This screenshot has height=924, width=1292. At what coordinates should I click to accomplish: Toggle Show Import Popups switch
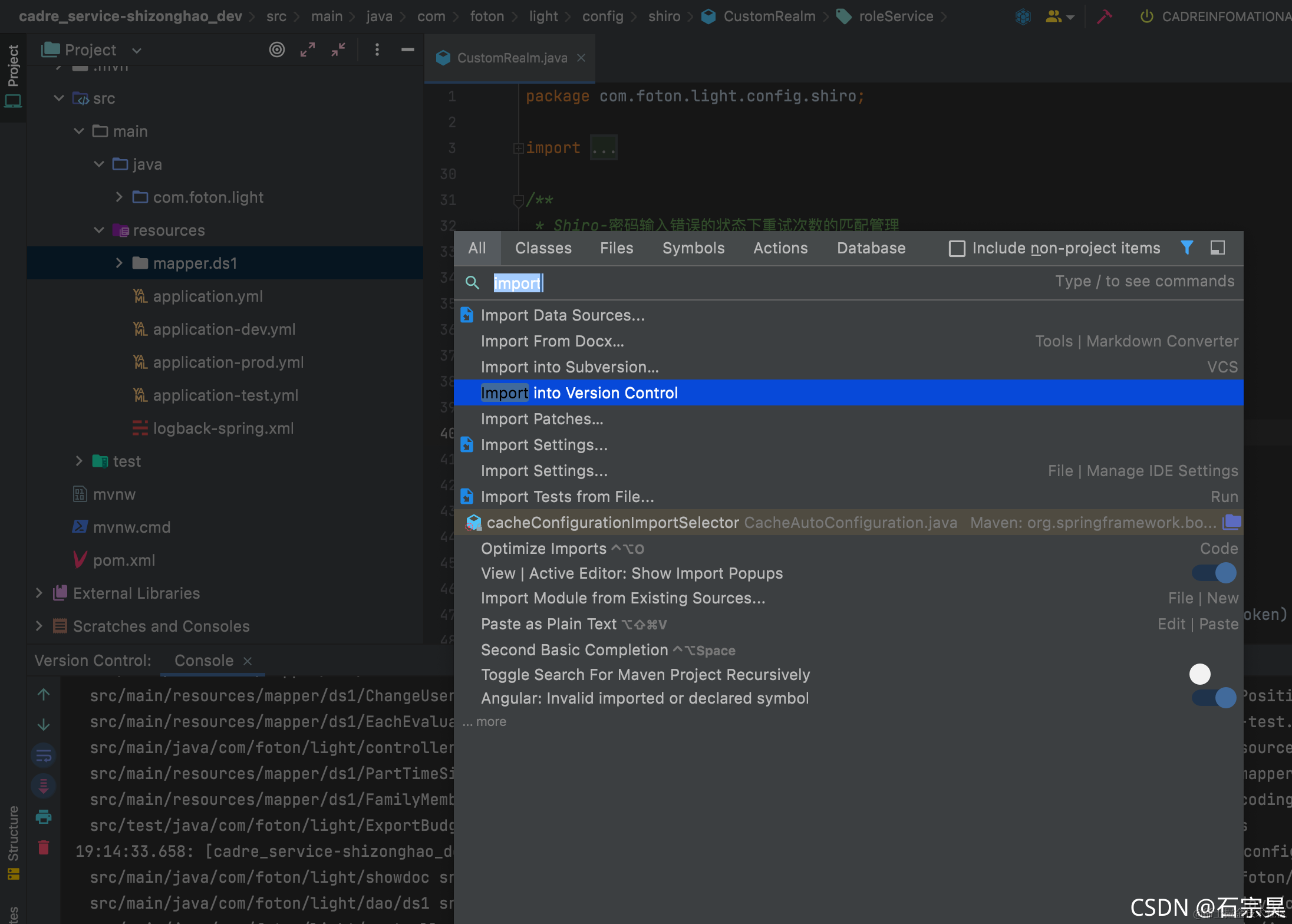point(1214,573)
